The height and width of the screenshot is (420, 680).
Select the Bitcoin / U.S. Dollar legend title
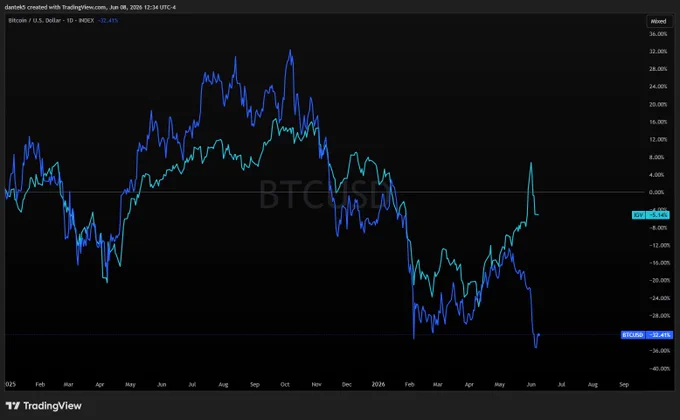[x=51, y=20]
